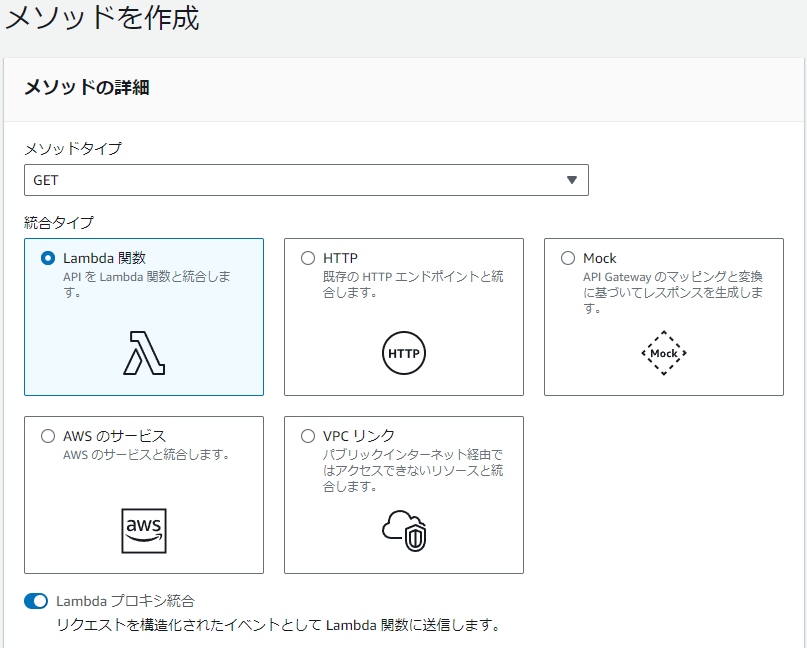Disable the Lambda プロキシ統合 toggle
This screenshot has height=648, width=807.
[x=37, y=601]
